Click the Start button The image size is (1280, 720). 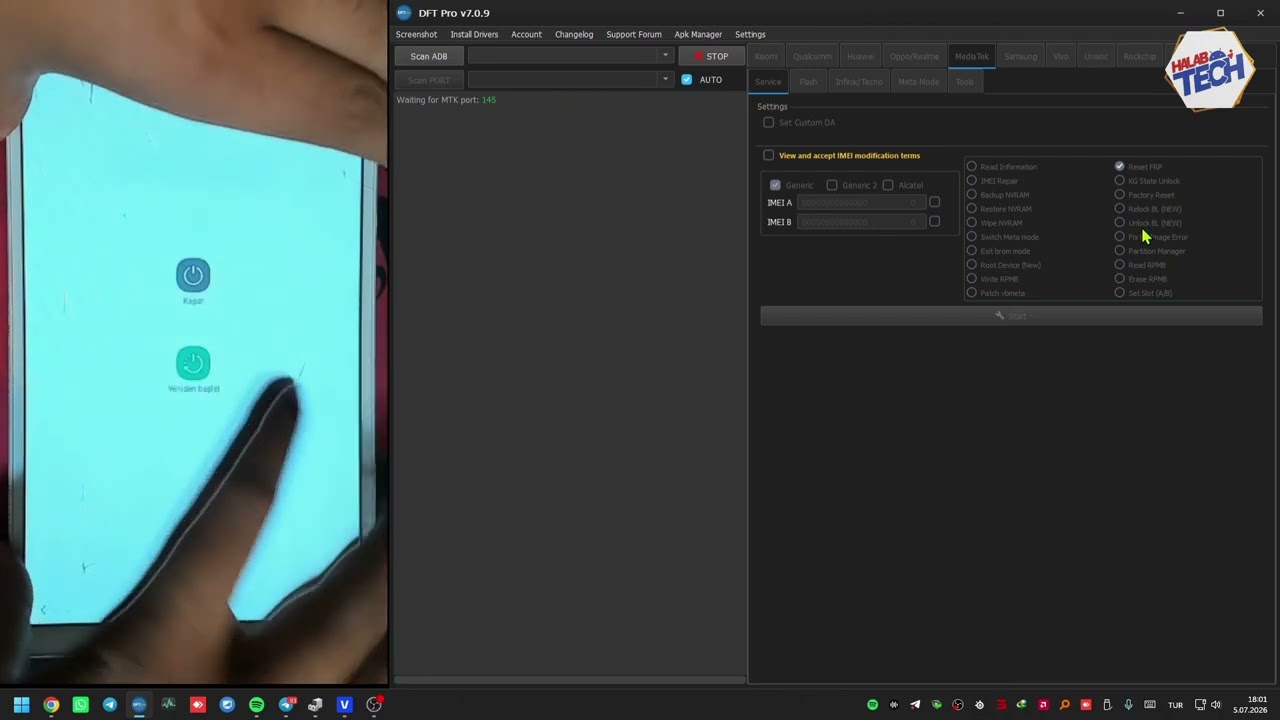(x=1011, y=316)
